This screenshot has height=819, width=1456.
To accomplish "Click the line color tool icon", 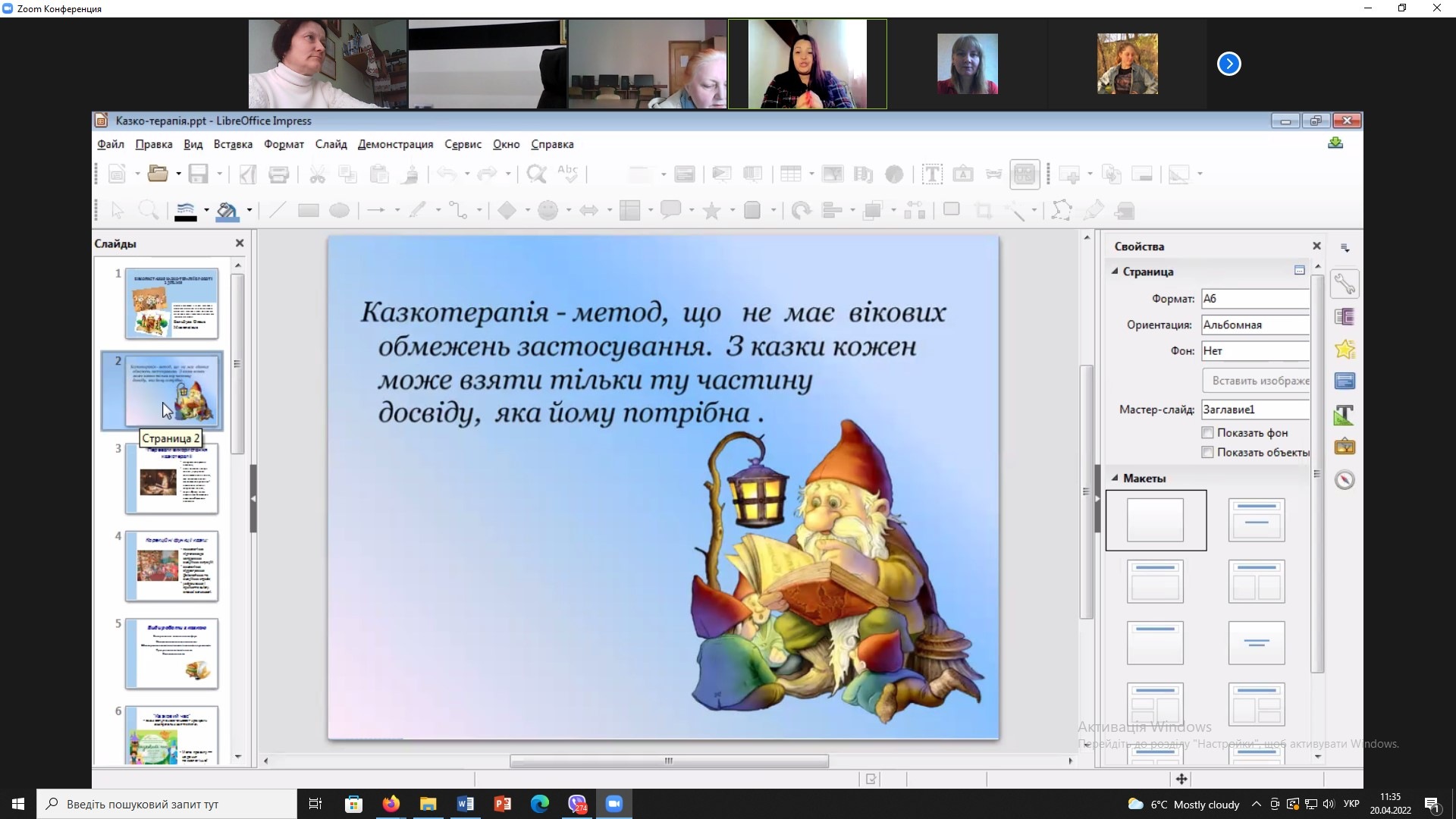I will tap(185, 211).
